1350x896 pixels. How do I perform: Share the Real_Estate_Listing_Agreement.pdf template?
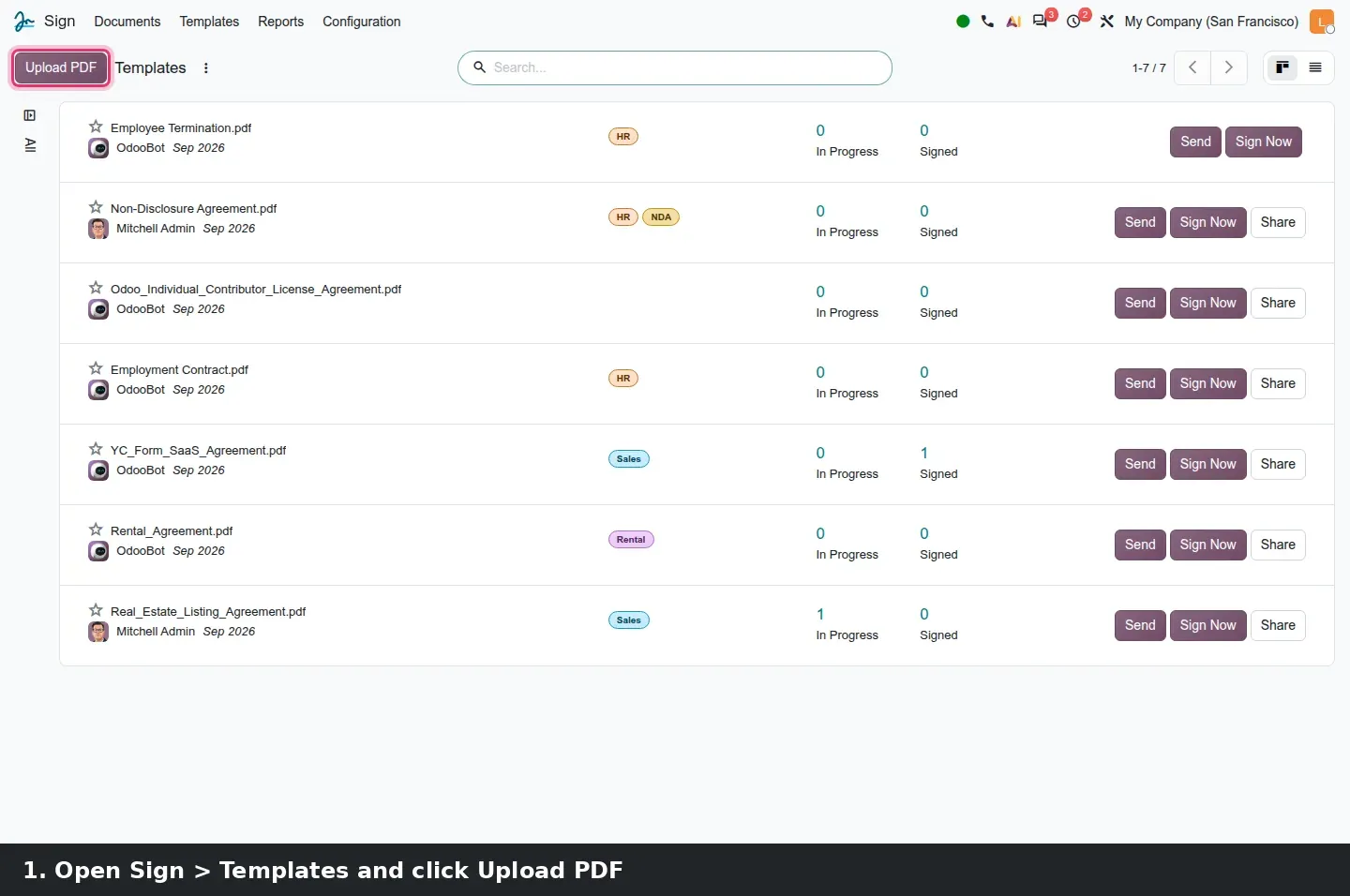coord(1278,625)
